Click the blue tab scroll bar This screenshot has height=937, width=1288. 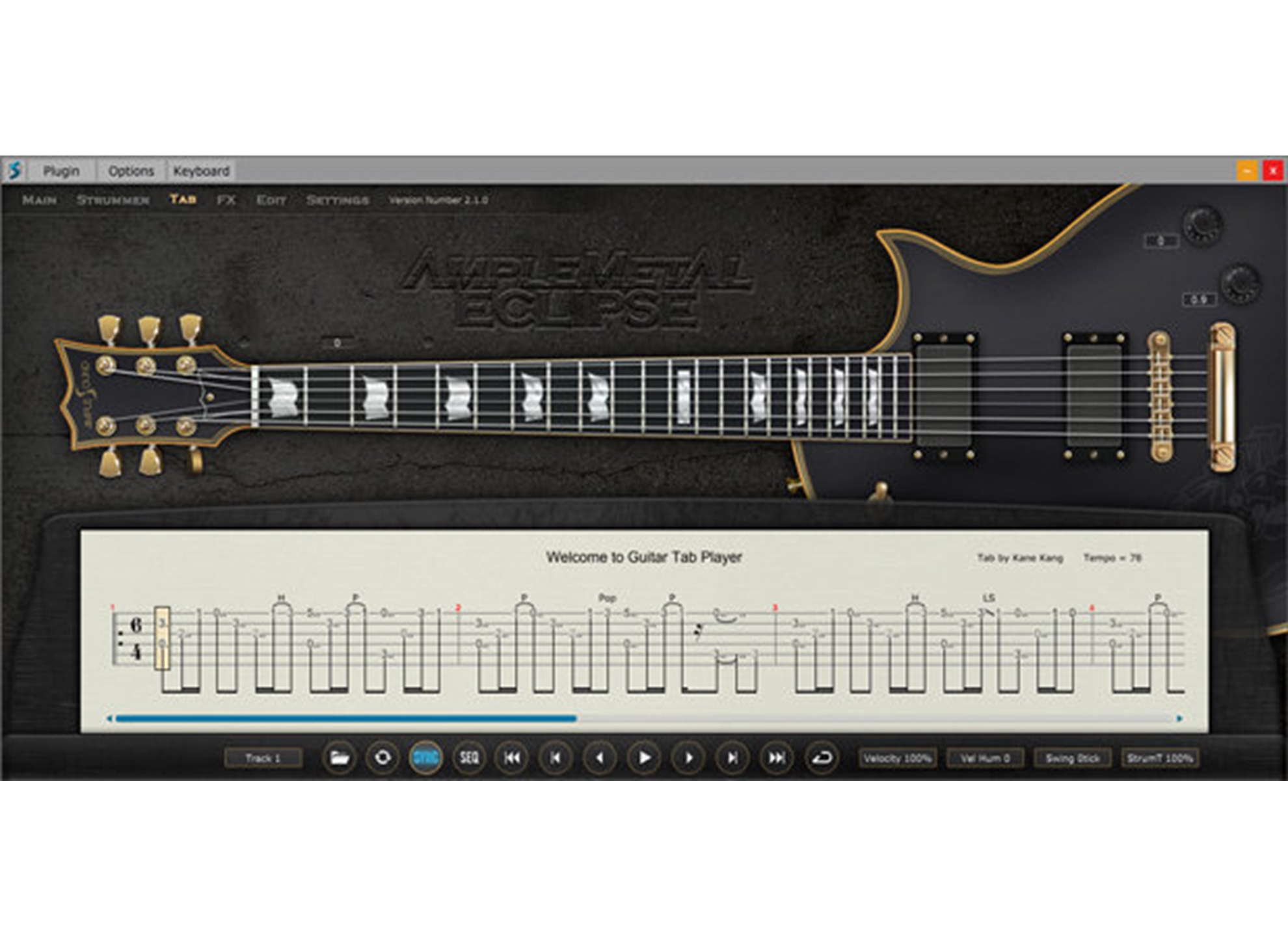click(x=346, y=719)
